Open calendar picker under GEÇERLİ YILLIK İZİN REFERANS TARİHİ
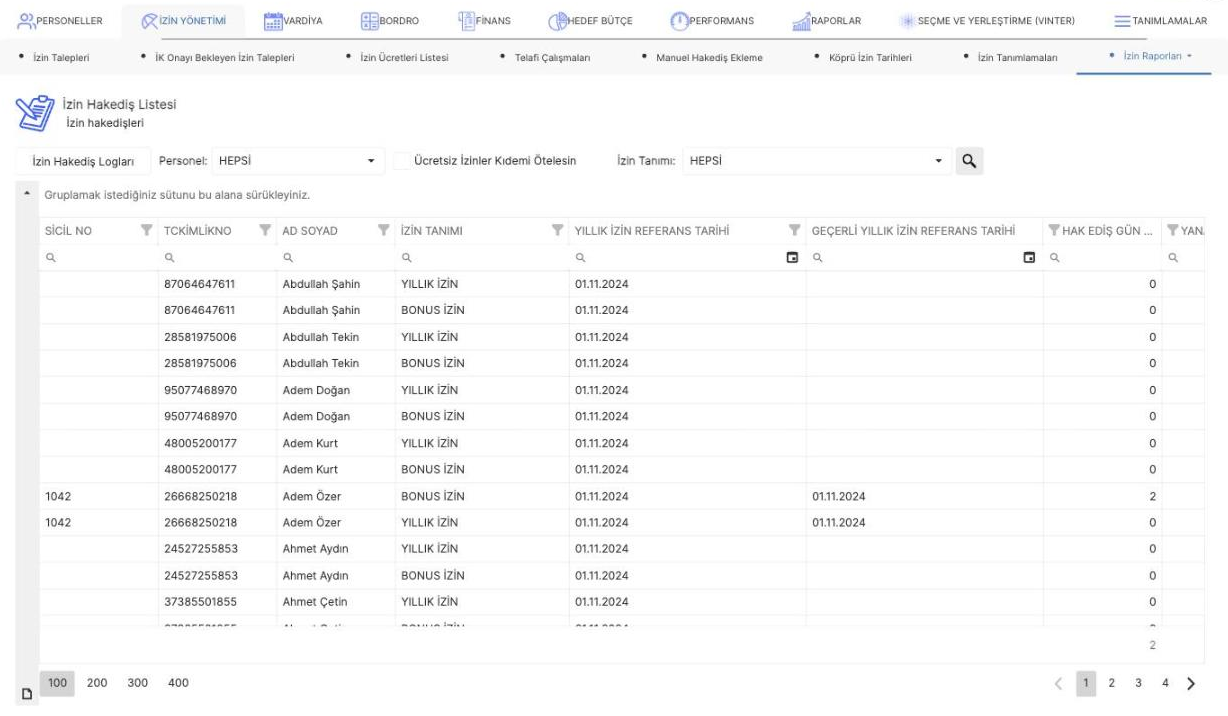This screenshot has height=716, width=1228. [1030, 258]
